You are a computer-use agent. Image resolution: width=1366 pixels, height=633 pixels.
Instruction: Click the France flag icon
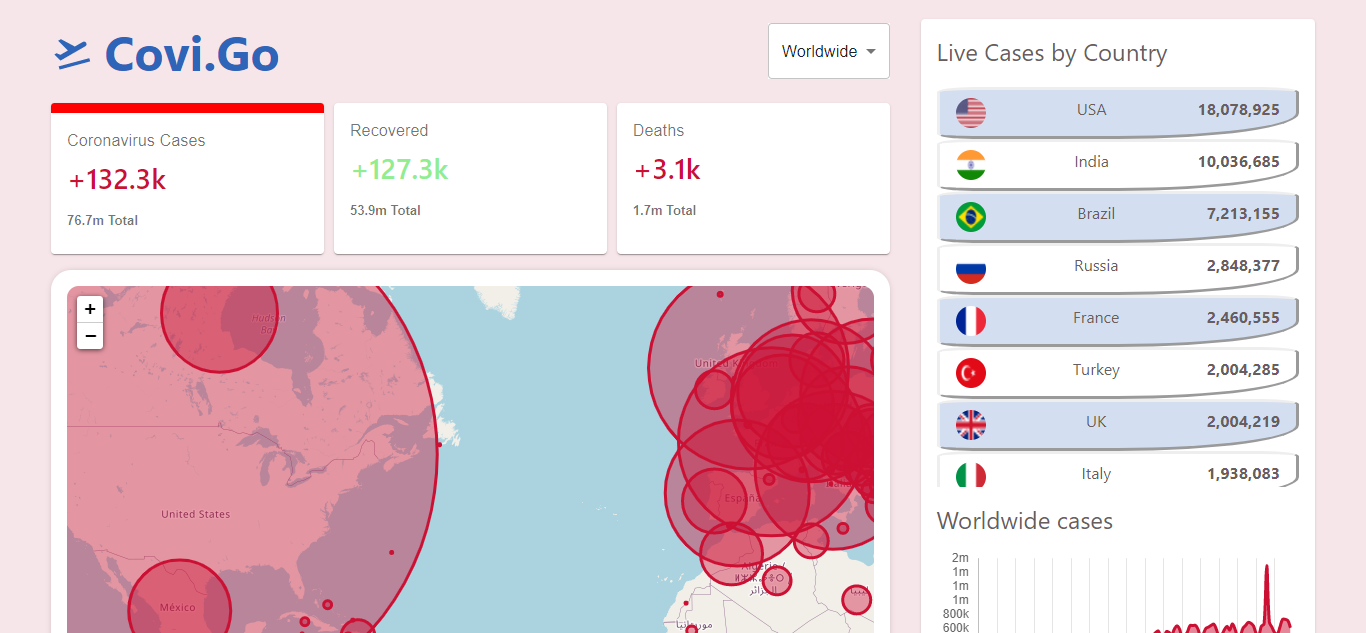[x=971, y=321]
